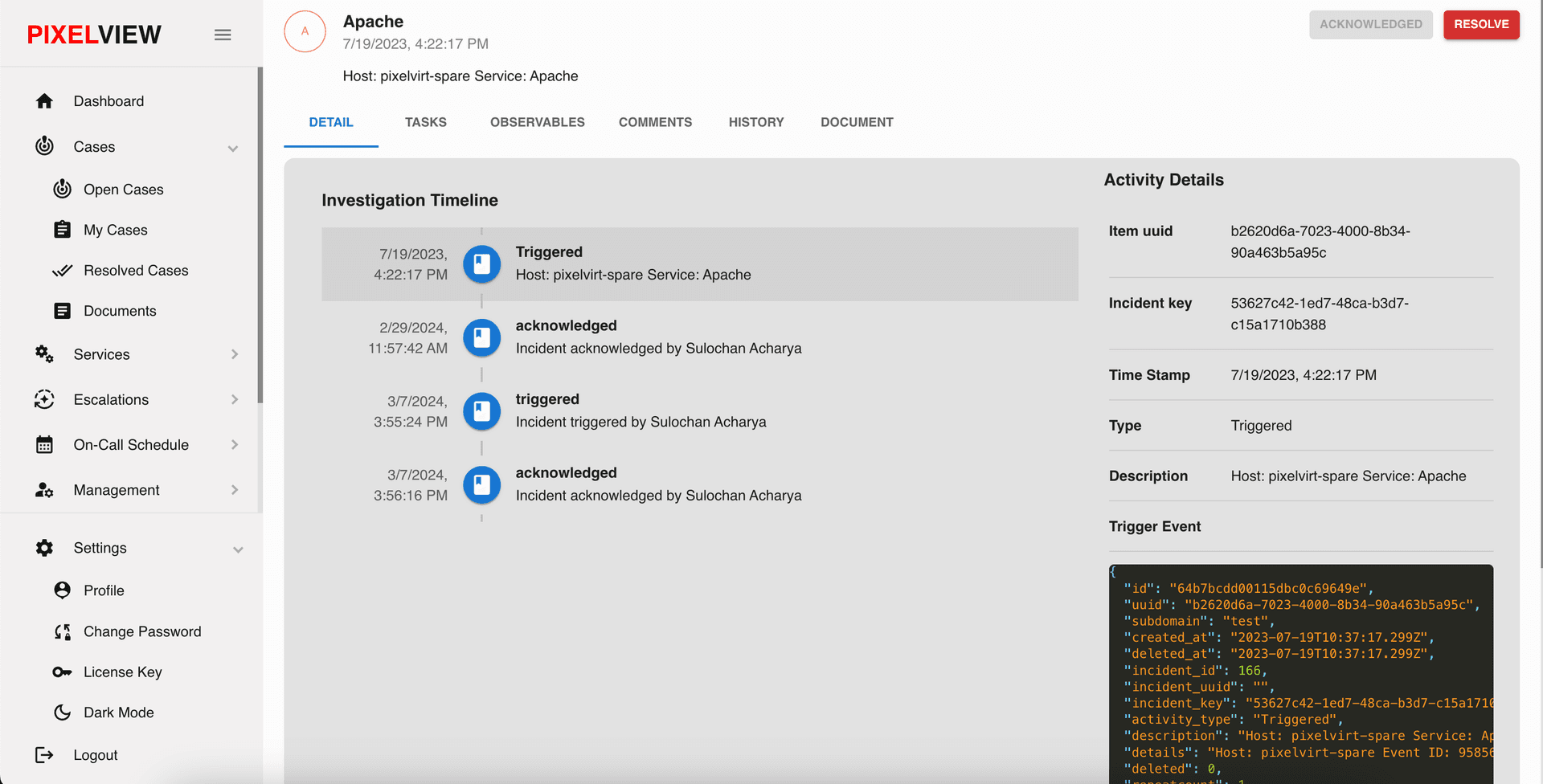Click the Settings gear icon
1543x784 pixels.
(x=44, y=548)
